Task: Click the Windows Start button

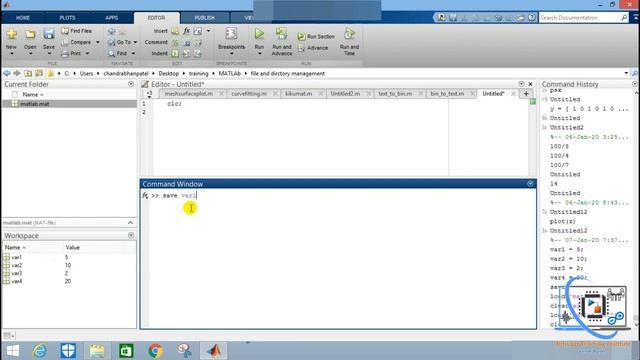Action: [13, 350]
